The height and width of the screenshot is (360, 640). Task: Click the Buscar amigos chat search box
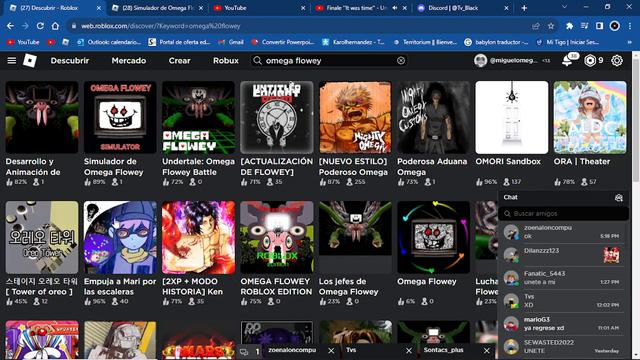click(x=563, y=213)
